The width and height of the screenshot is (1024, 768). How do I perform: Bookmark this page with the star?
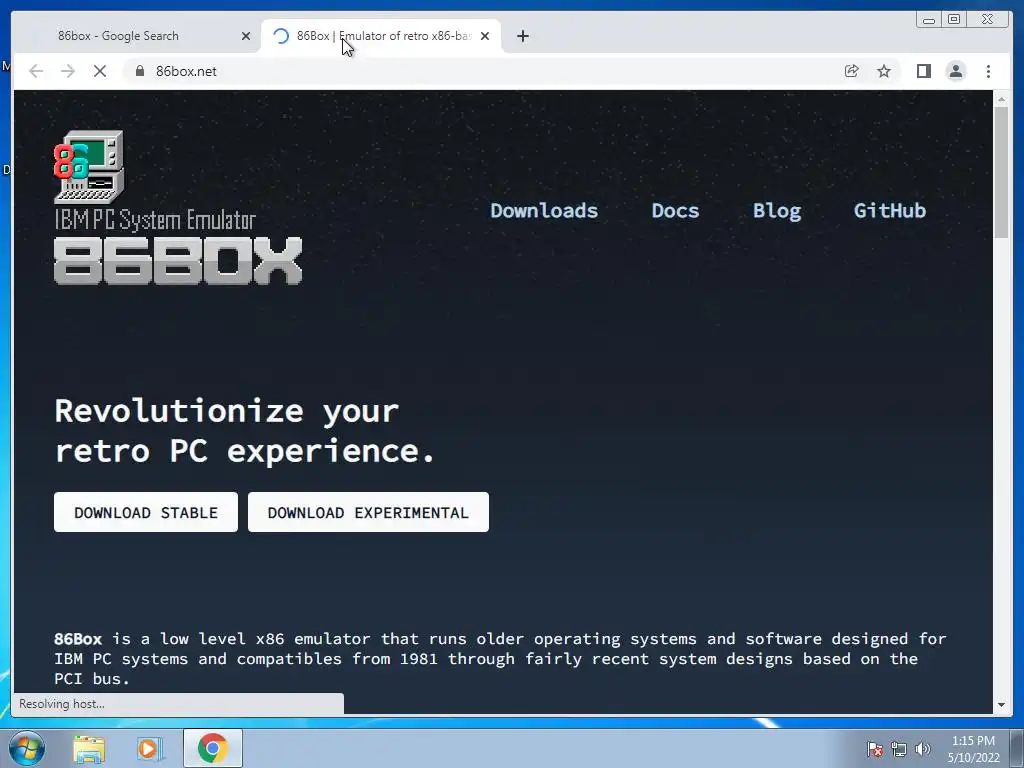pos(884,71)
